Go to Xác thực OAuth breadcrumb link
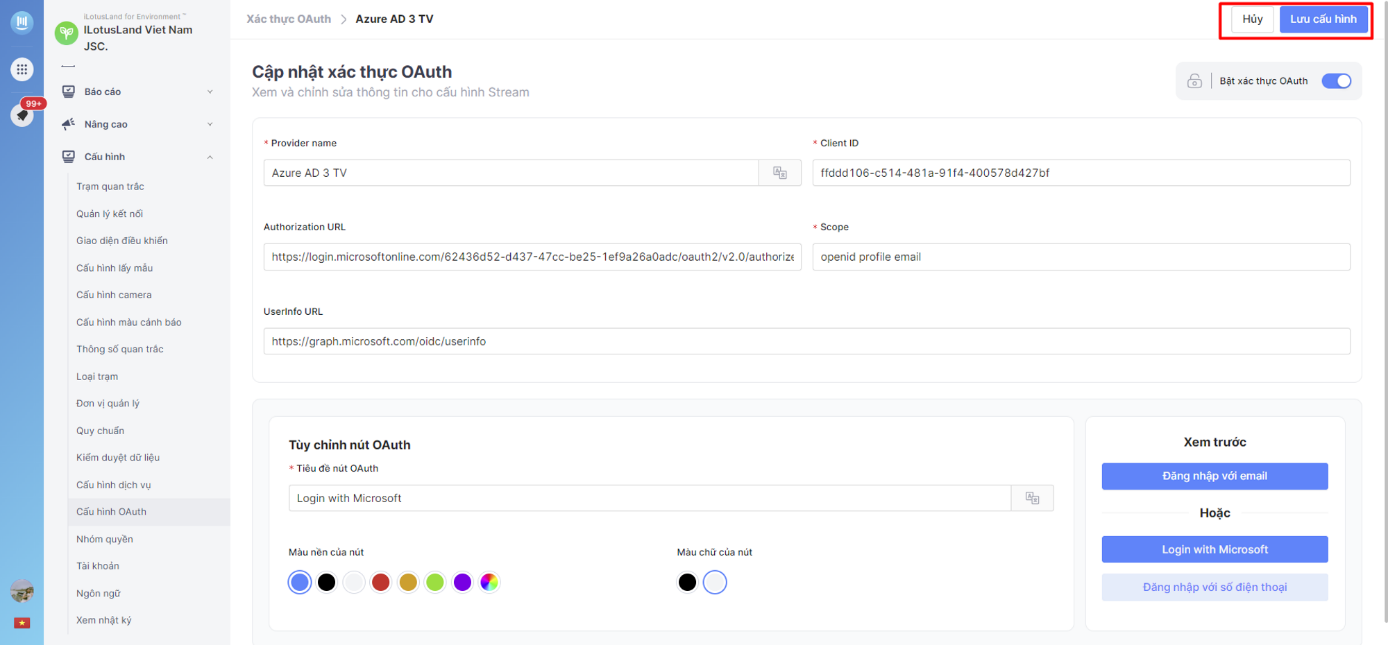The image size is (1388, 645). click(x=289, y=19)
